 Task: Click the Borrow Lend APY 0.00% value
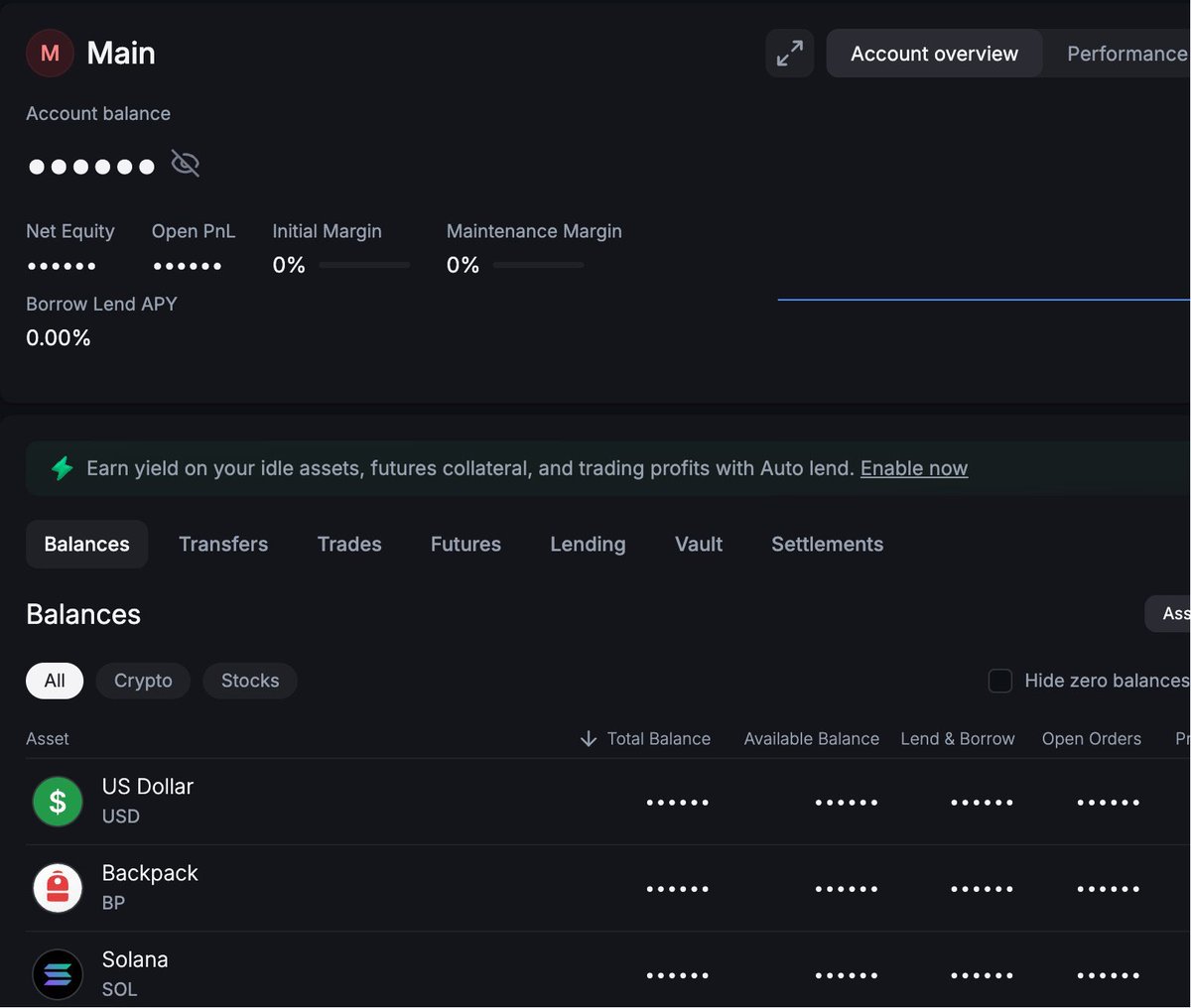click(59, 337)
